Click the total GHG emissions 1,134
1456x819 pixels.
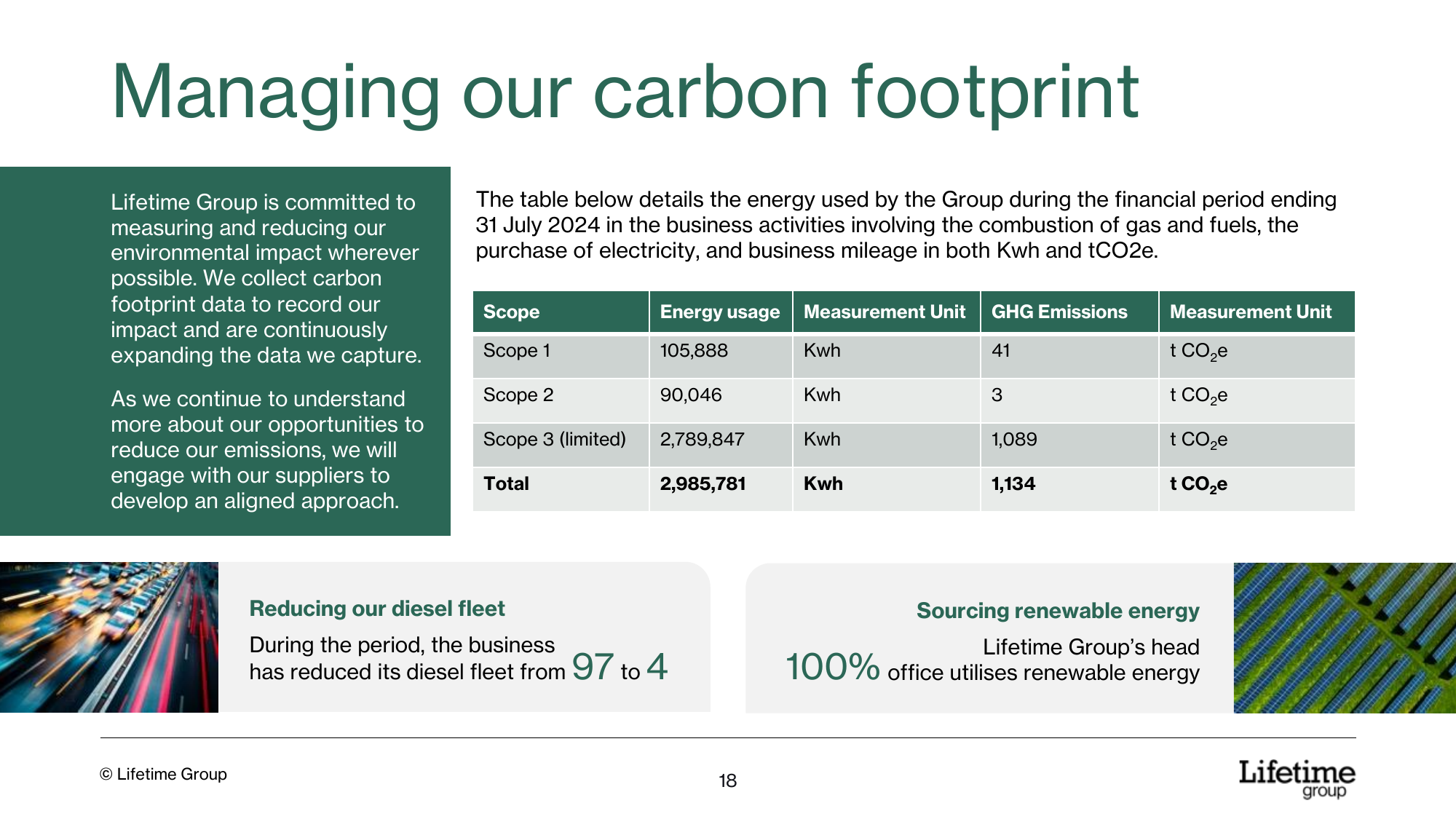[1013, 483]
